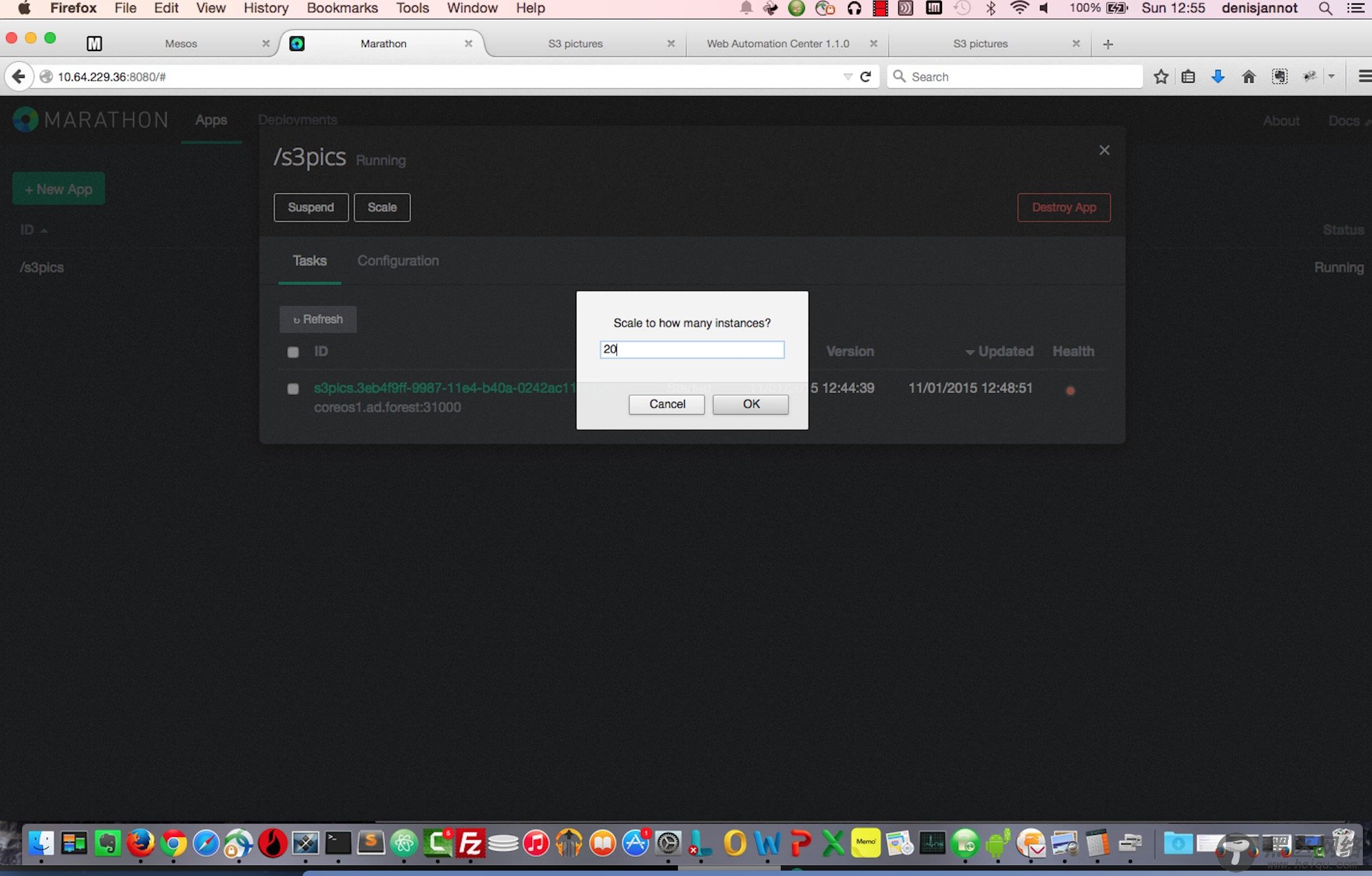The image size is (1372, 876).
Task: Close the /s3pics app modal
Action: click(1104, 150)
